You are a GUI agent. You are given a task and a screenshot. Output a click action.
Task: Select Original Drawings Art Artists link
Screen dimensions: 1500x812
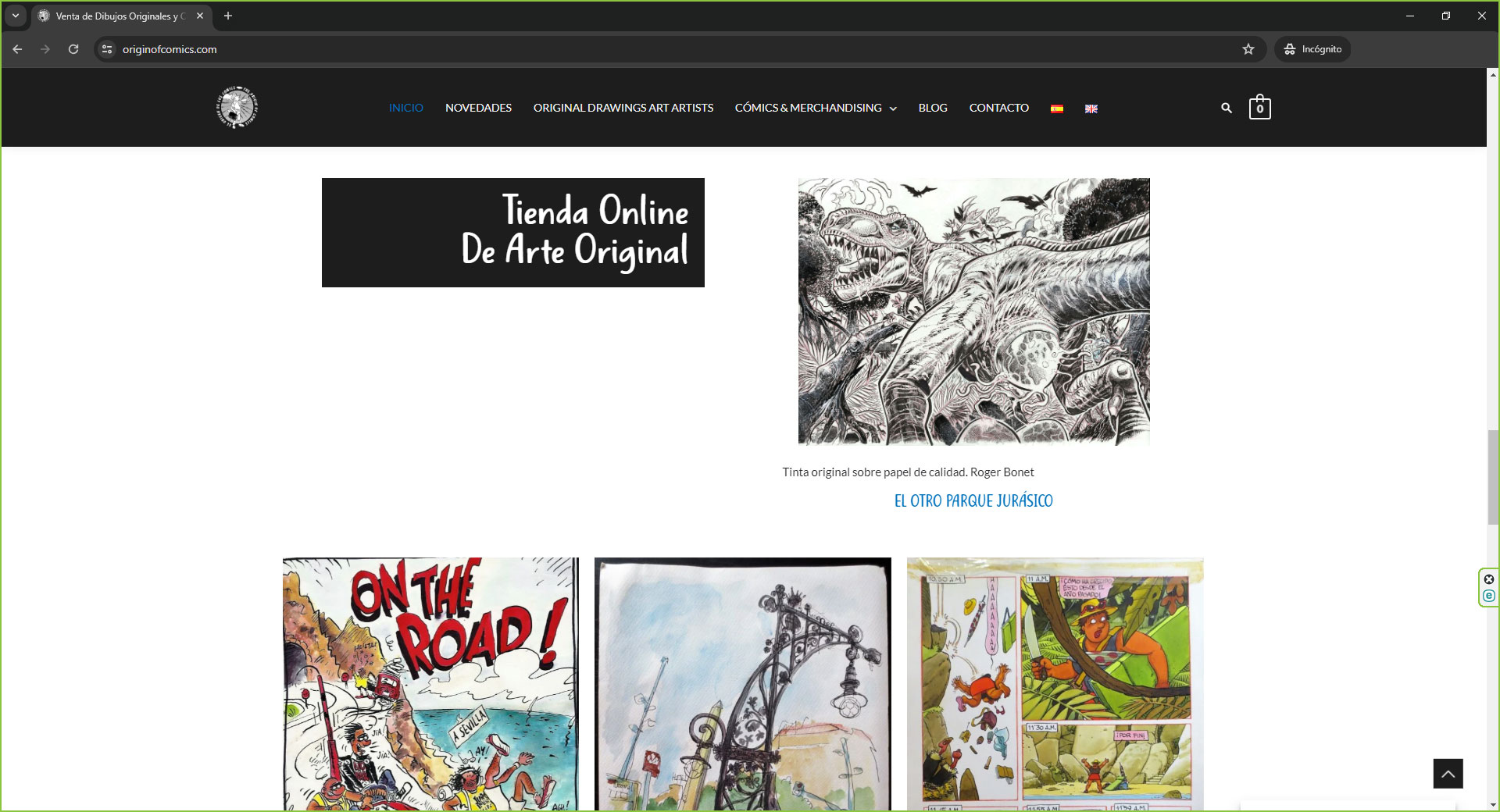click(623, 108)
